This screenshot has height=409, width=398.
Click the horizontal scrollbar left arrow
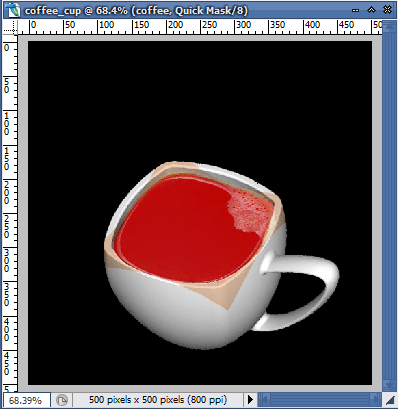(x=264, y=399)
